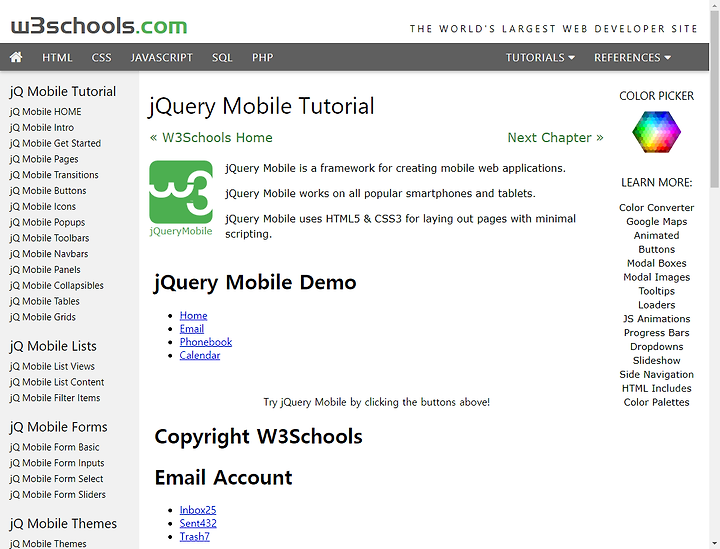Screen dimensions: 720x549
Task: Click the home icon in navbar
Action: 16,57
